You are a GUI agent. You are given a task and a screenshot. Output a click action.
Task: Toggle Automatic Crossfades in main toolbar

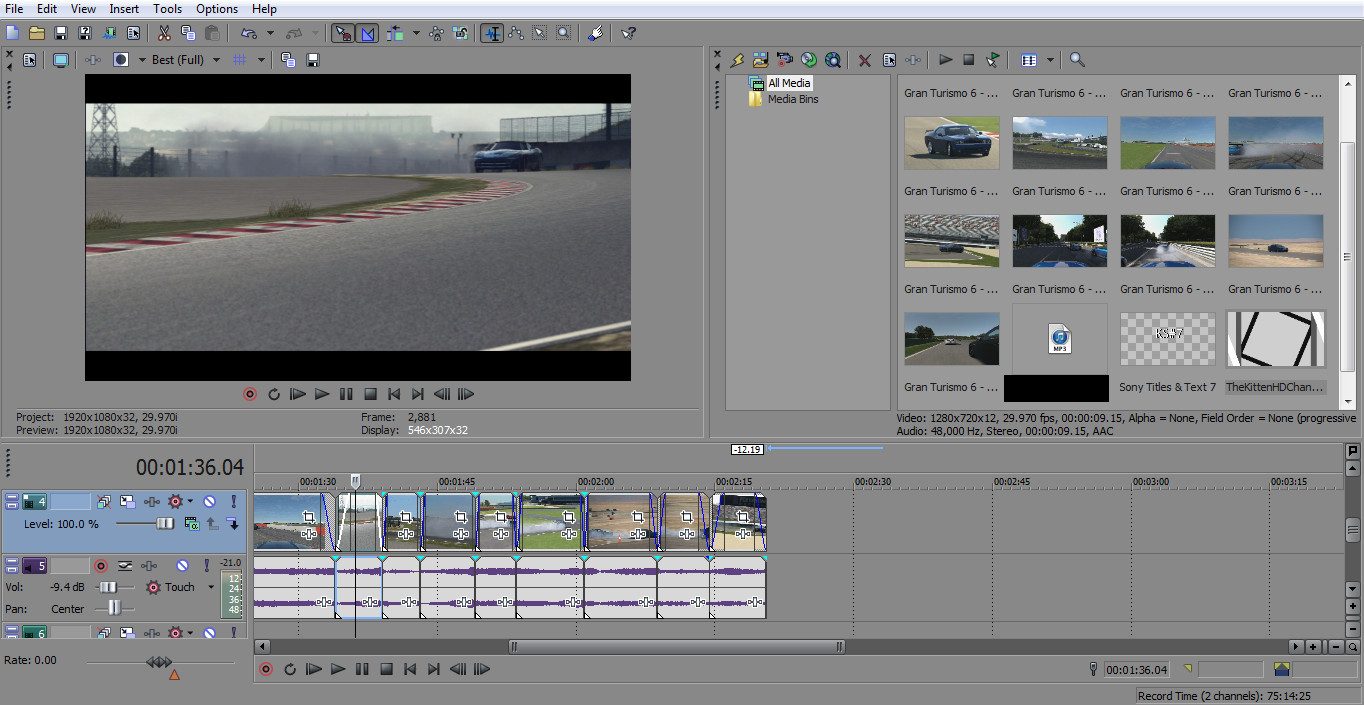click(367, 33)
